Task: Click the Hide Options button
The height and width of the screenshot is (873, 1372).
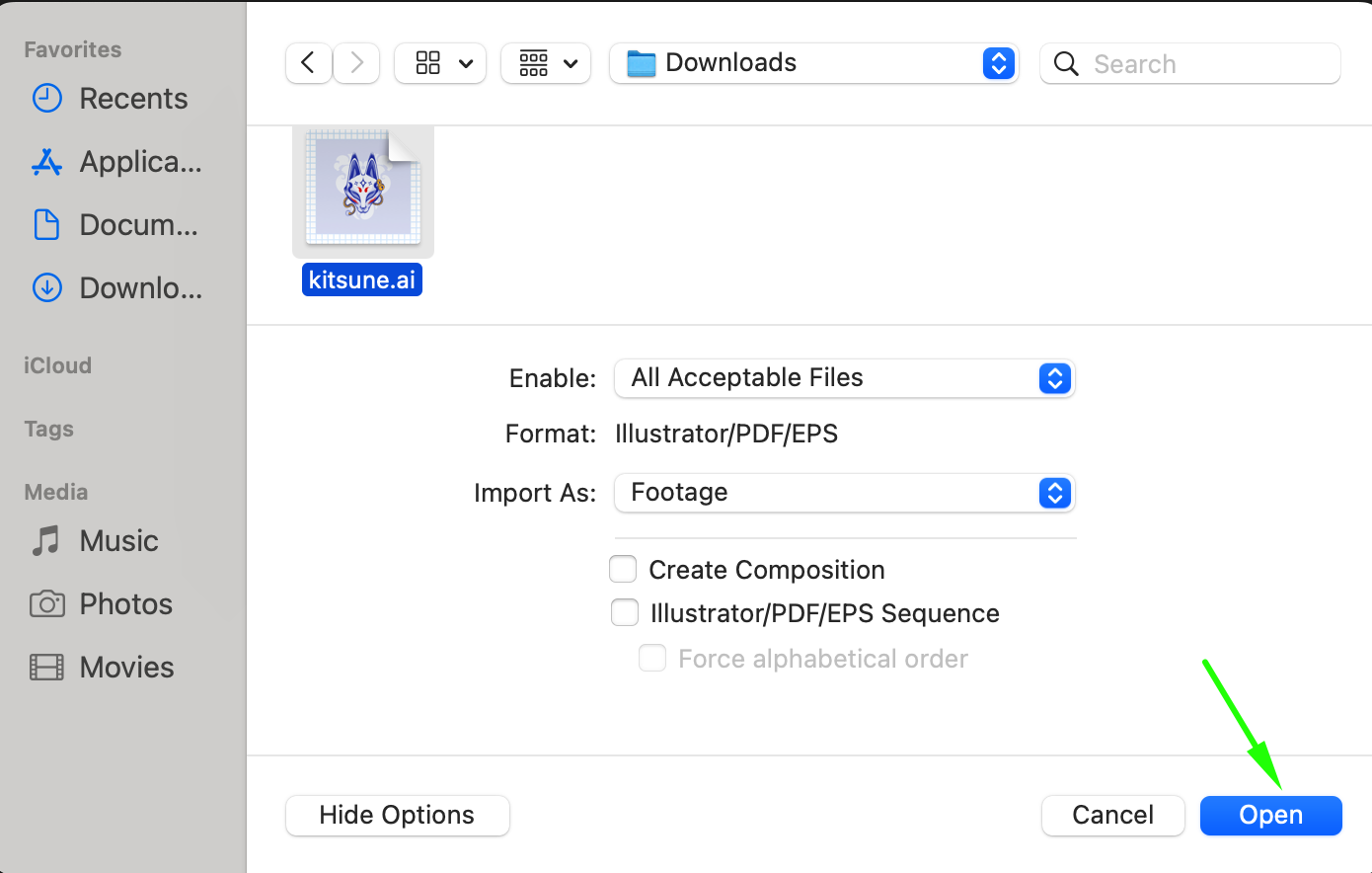Action: (397, 816)
